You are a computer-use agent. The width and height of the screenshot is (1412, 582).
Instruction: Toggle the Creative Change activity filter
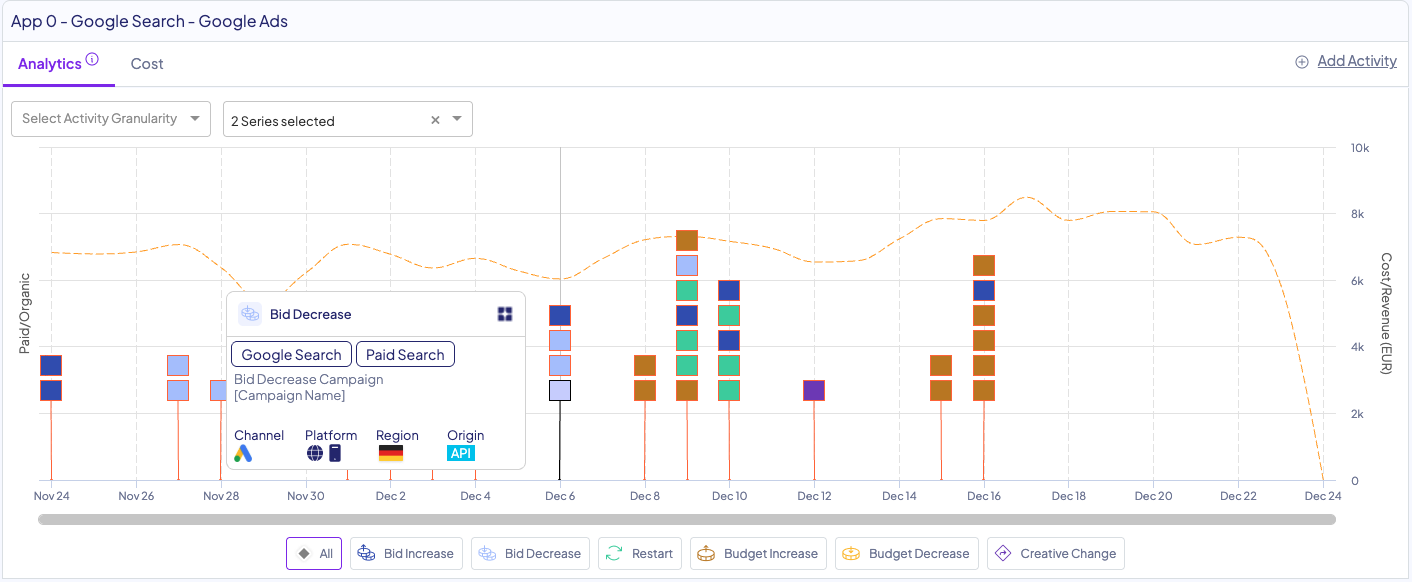pos(1055,554)
